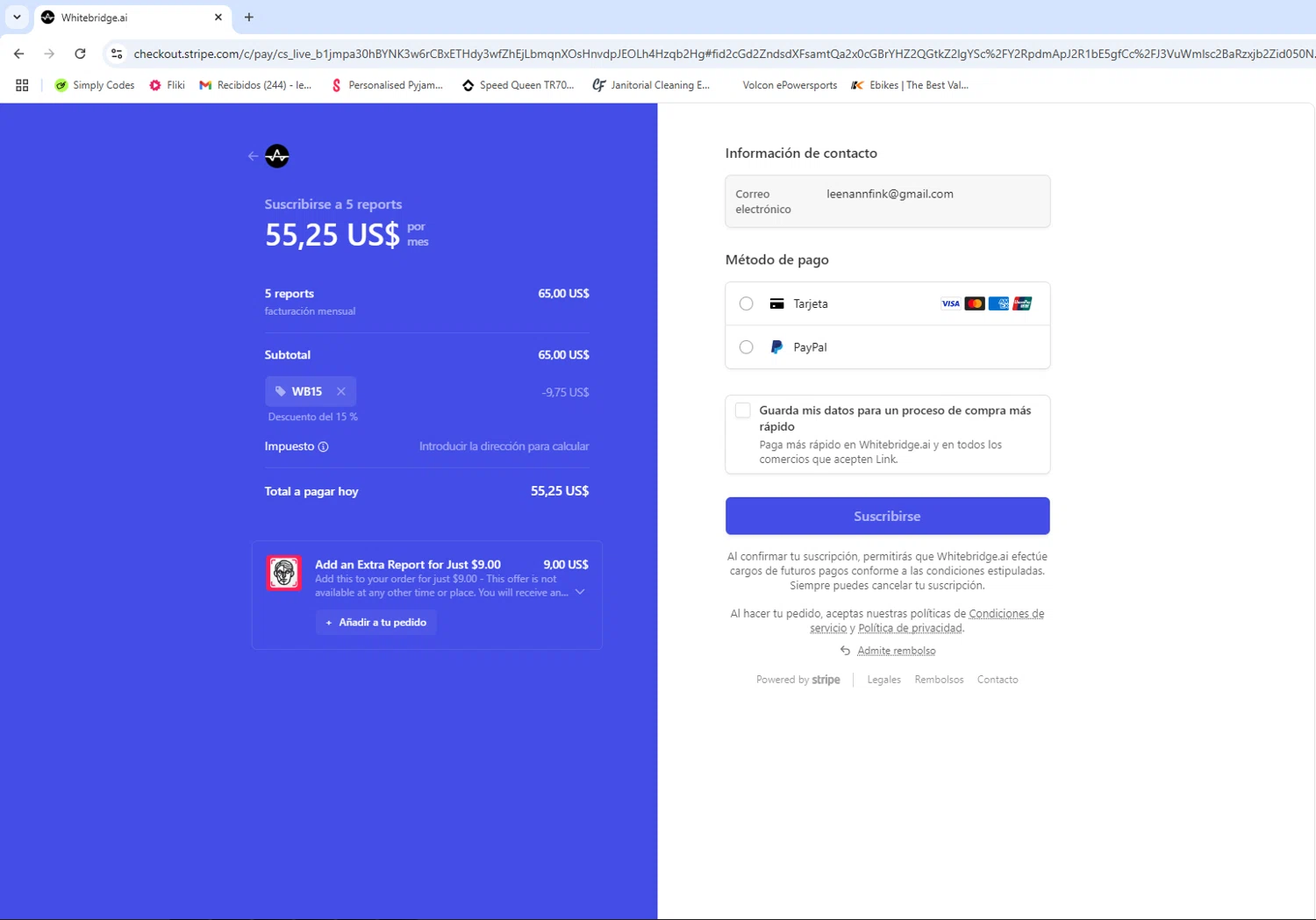Click Introducir la dirección para calcular text
Screen dimensions: 1316x920
coord(504,446)
